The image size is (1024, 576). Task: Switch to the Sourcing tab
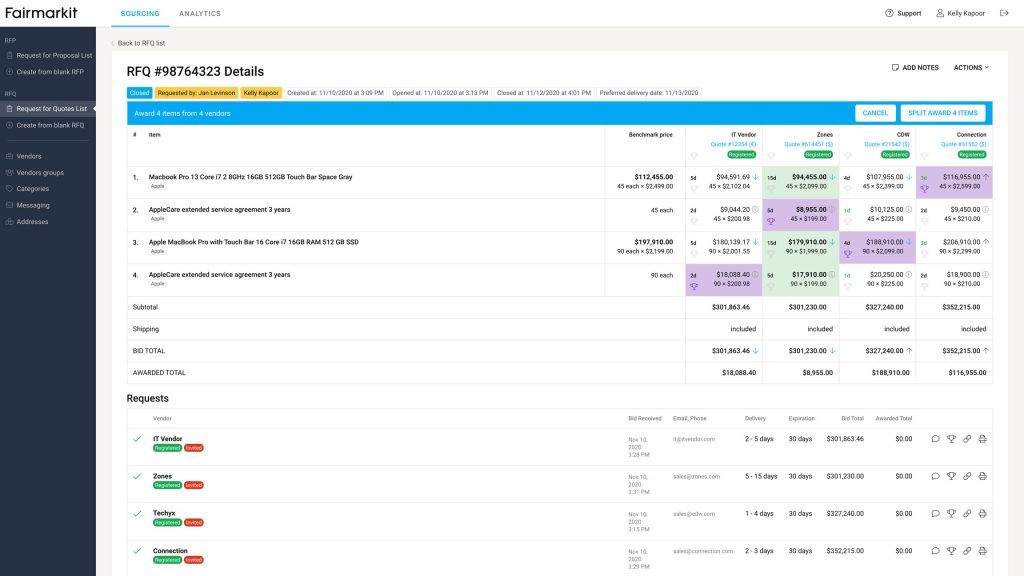point(140,14)
